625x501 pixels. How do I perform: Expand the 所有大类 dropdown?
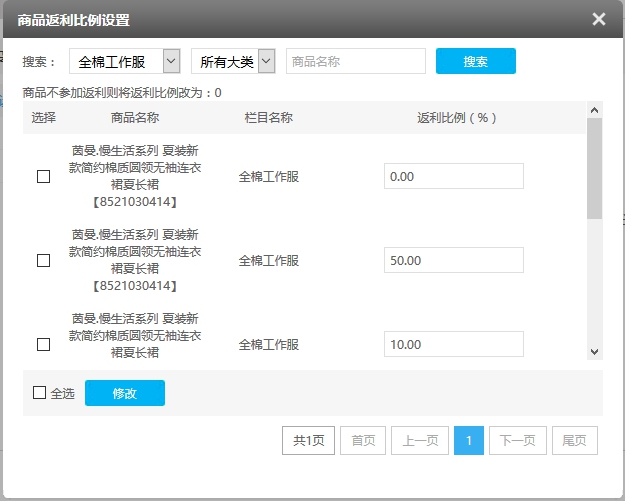[233, 62]
